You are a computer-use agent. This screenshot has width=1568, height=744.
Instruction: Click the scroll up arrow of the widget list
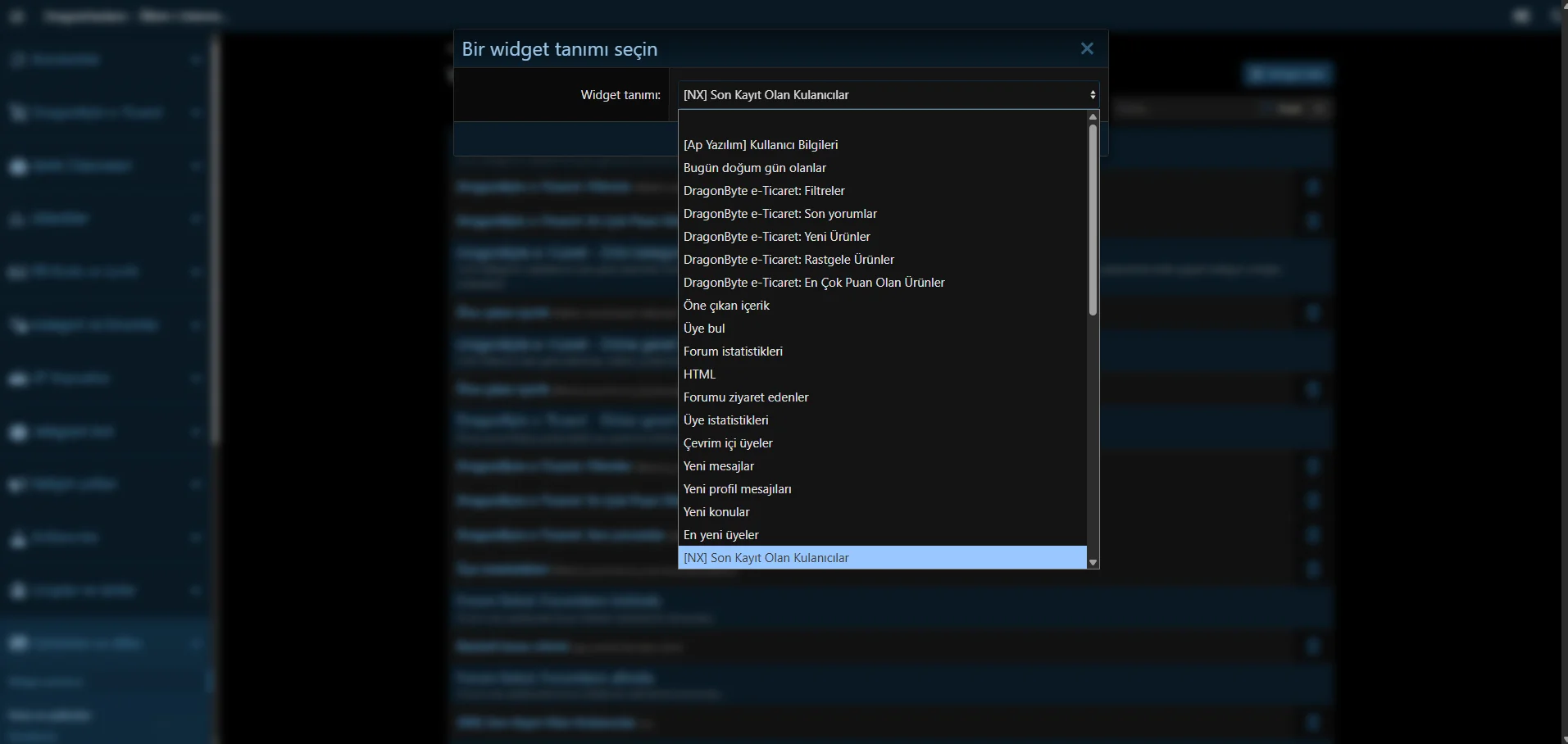point(1093,117)
